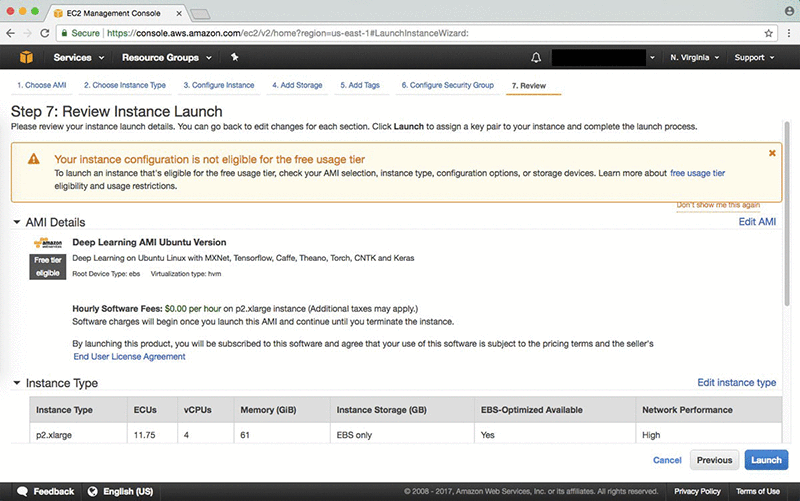The height and width of the screenshot is (501, 800).
Task: Collapse the AMI Details section
Action: 16,222
